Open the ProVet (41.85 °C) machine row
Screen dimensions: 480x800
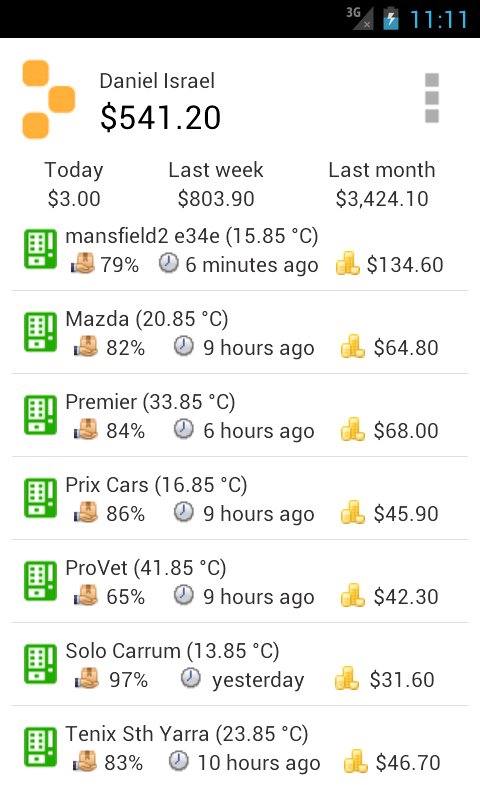click(x=240, y=581)
